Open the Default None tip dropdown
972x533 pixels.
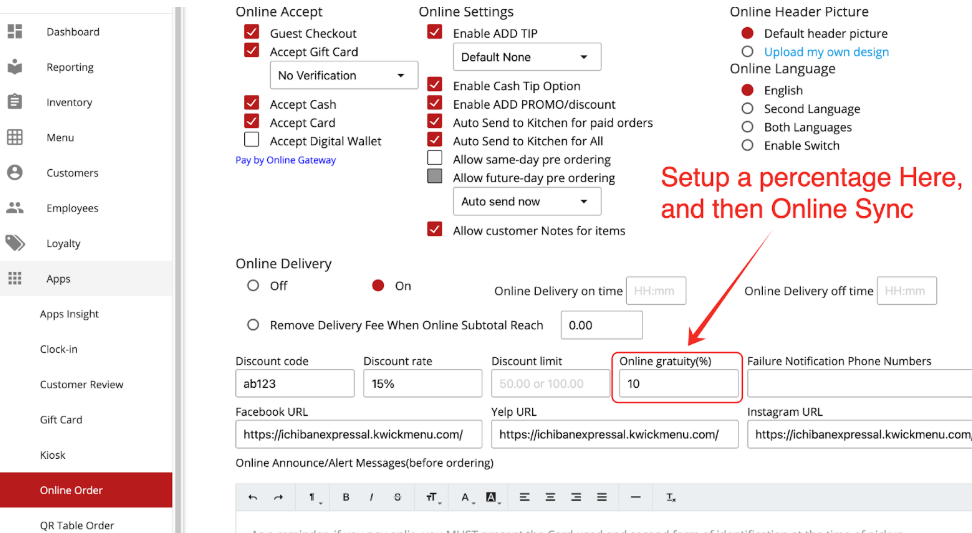pos(527,57)
